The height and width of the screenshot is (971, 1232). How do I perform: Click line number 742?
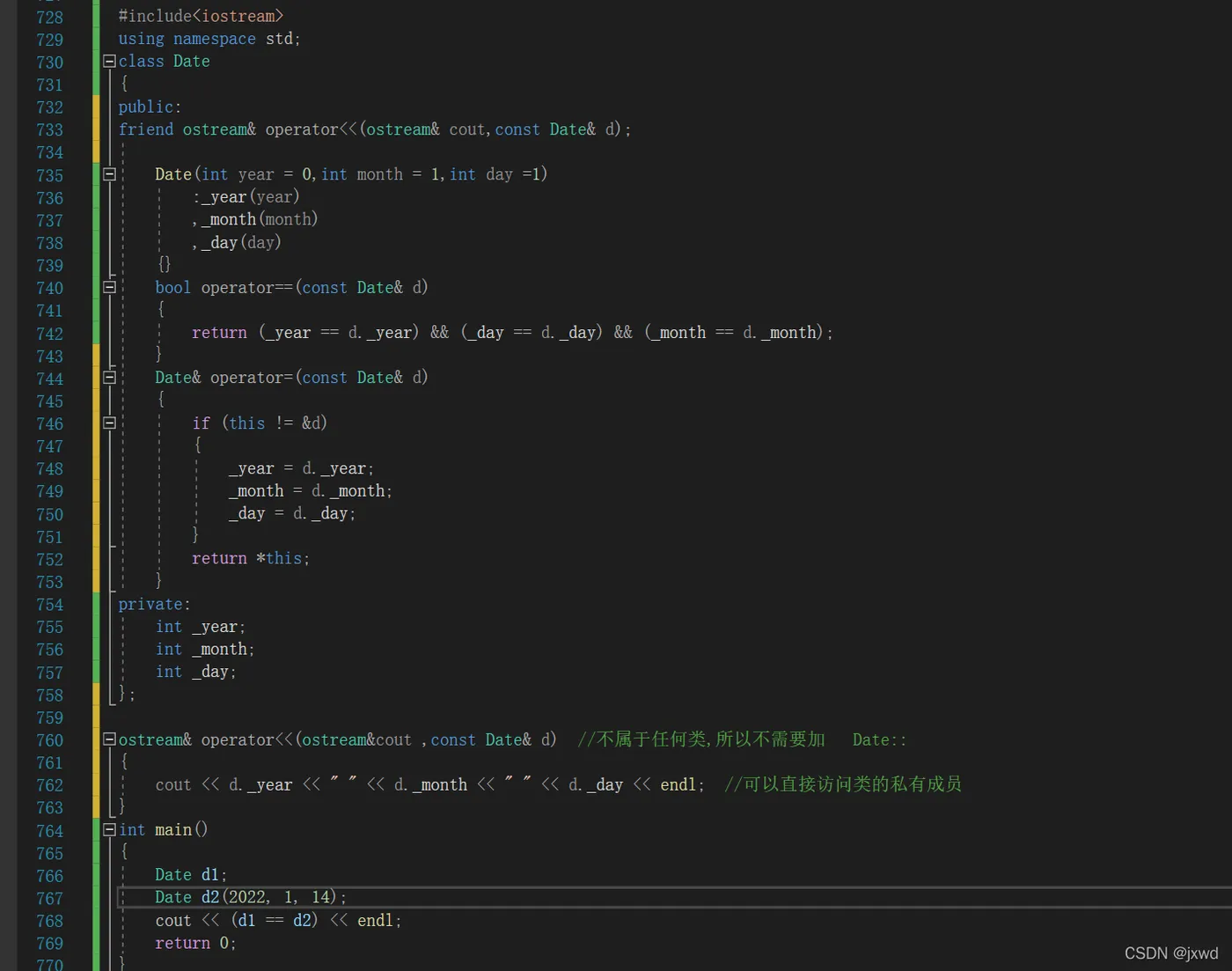pyautogui.click(x=49, y=334)
